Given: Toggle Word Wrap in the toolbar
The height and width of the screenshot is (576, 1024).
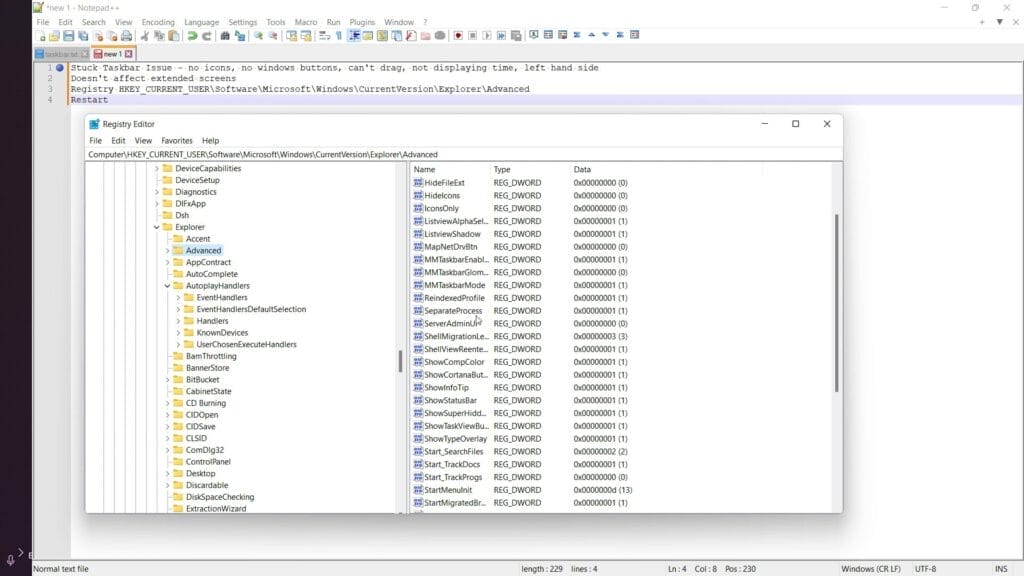Looking at the screenshot, I should [x=324, y=36].
